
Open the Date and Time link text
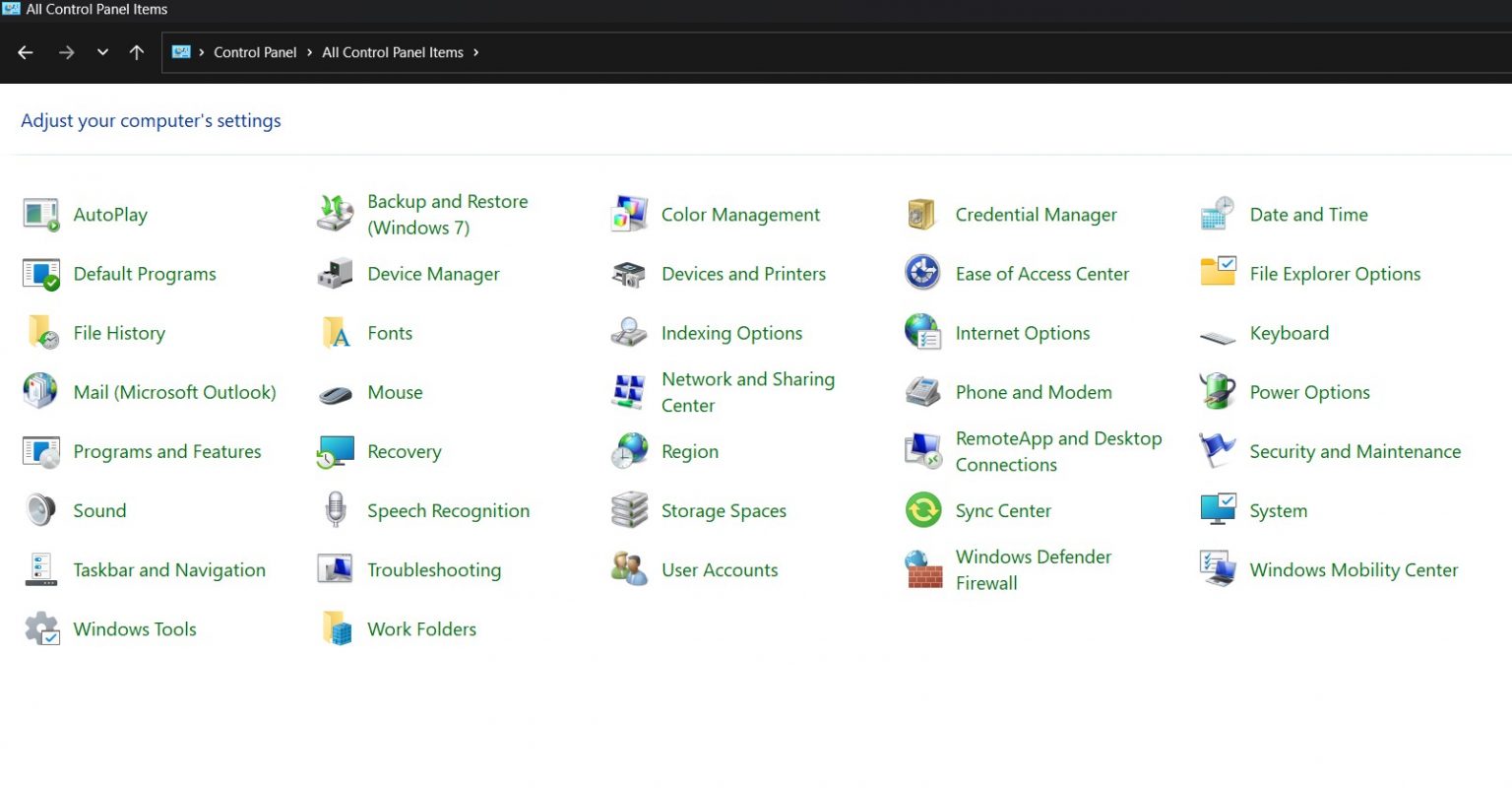(1308, 215)
